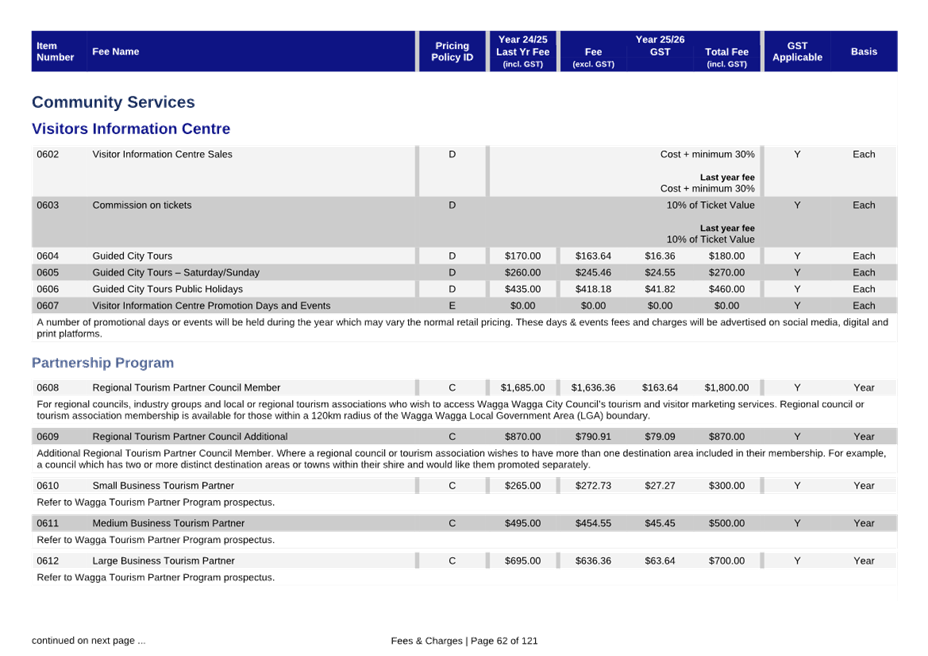Select 'Visitor Information Centre Sales' fee name
This screenshot has width=928, height=656.
point(162,154)
